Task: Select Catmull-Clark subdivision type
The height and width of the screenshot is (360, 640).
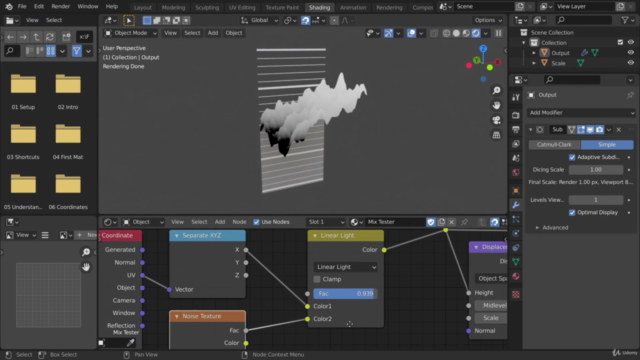Action: point(554,144)
